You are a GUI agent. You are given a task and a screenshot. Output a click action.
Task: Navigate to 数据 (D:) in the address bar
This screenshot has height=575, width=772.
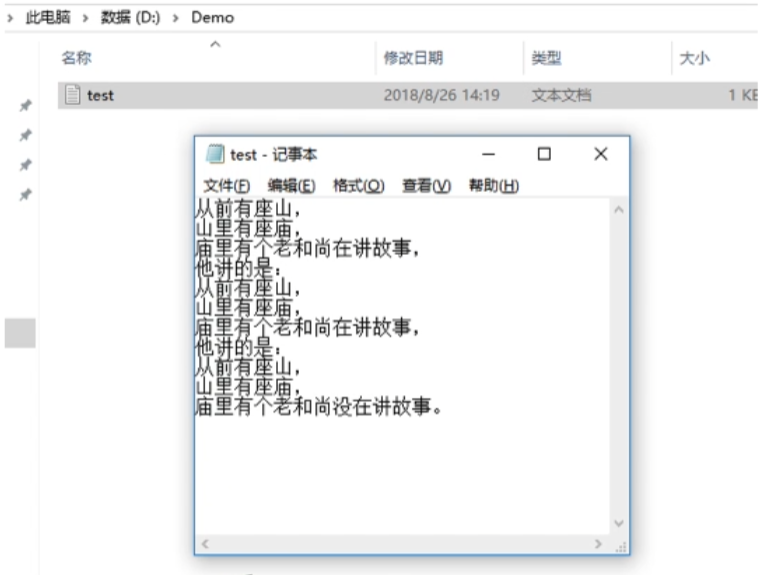pos(130,18)
